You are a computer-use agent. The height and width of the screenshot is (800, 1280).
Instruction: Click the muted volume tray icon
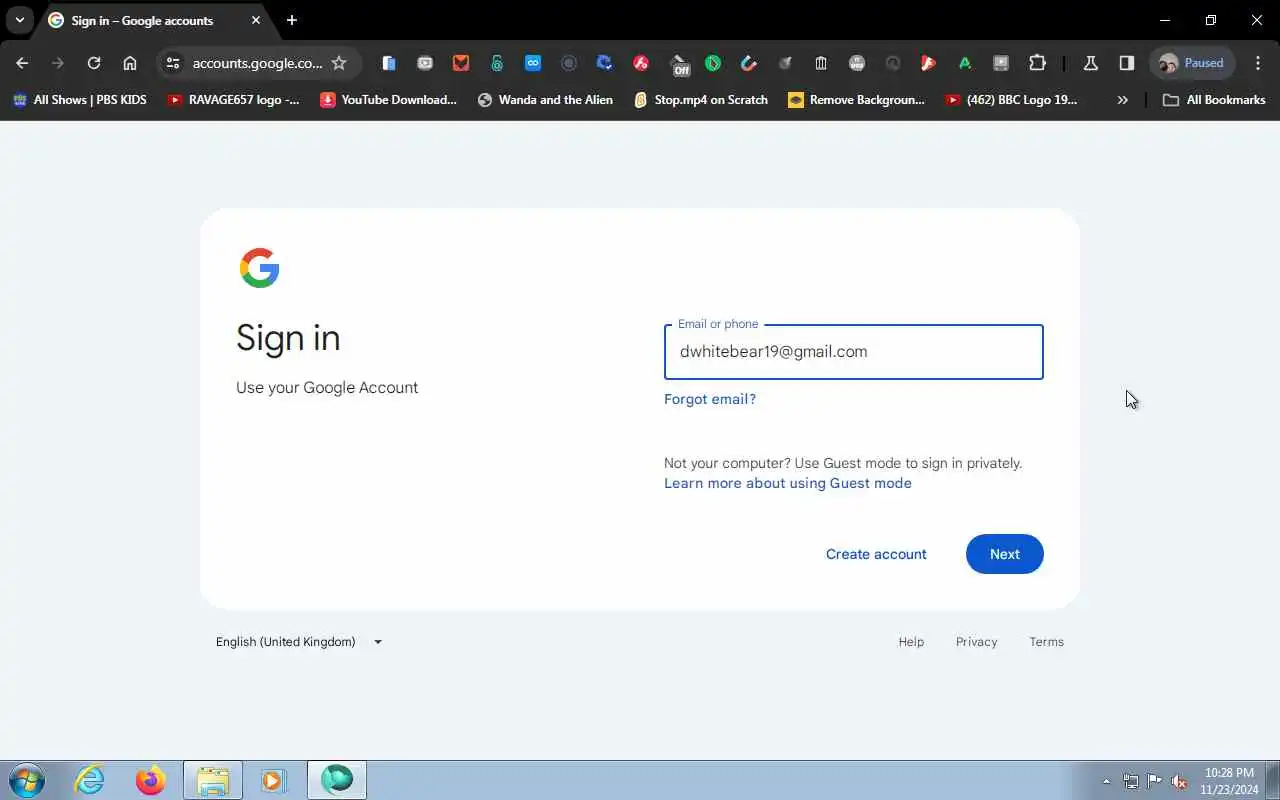(x=1179, y=781)
